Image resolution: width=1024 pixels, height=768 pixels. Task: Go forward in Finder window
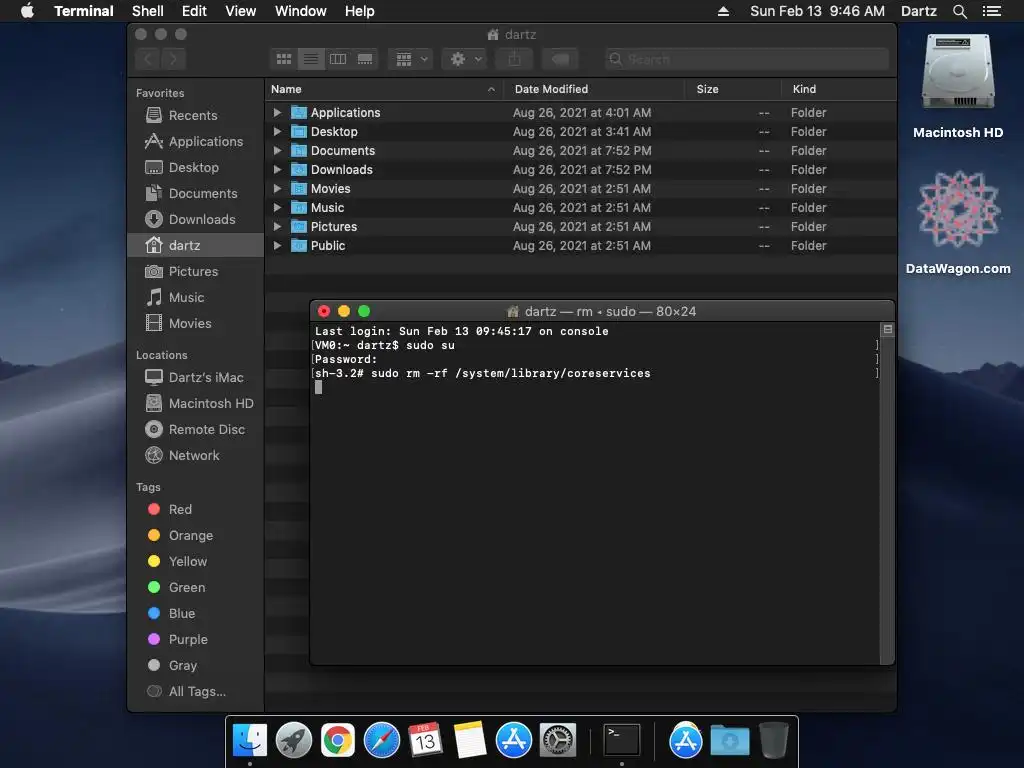(173, 59)
